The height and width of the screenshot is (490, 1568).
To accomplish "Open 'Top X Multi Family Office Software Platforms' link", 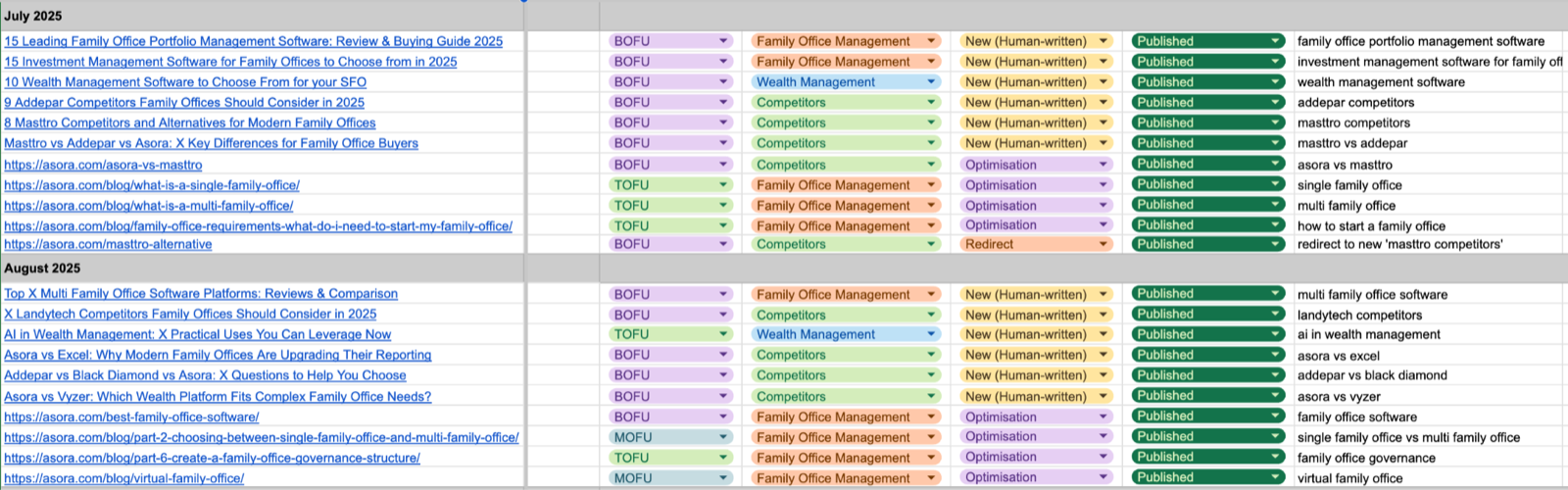I will point(201,294).
